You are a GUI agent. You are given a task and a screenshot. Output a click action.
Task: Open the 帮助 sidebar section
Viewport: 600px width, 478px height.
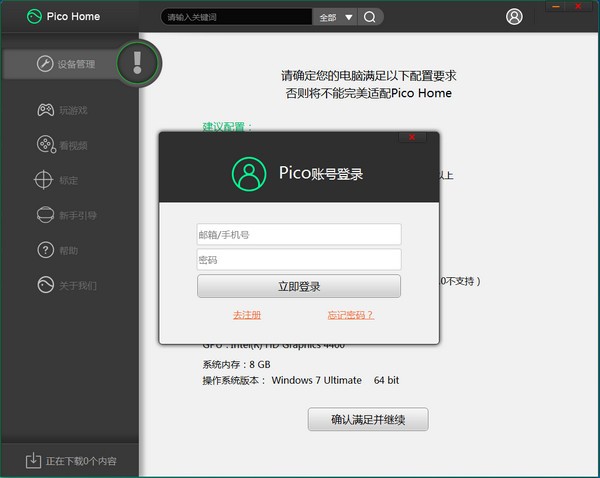[x=69, y=250]
